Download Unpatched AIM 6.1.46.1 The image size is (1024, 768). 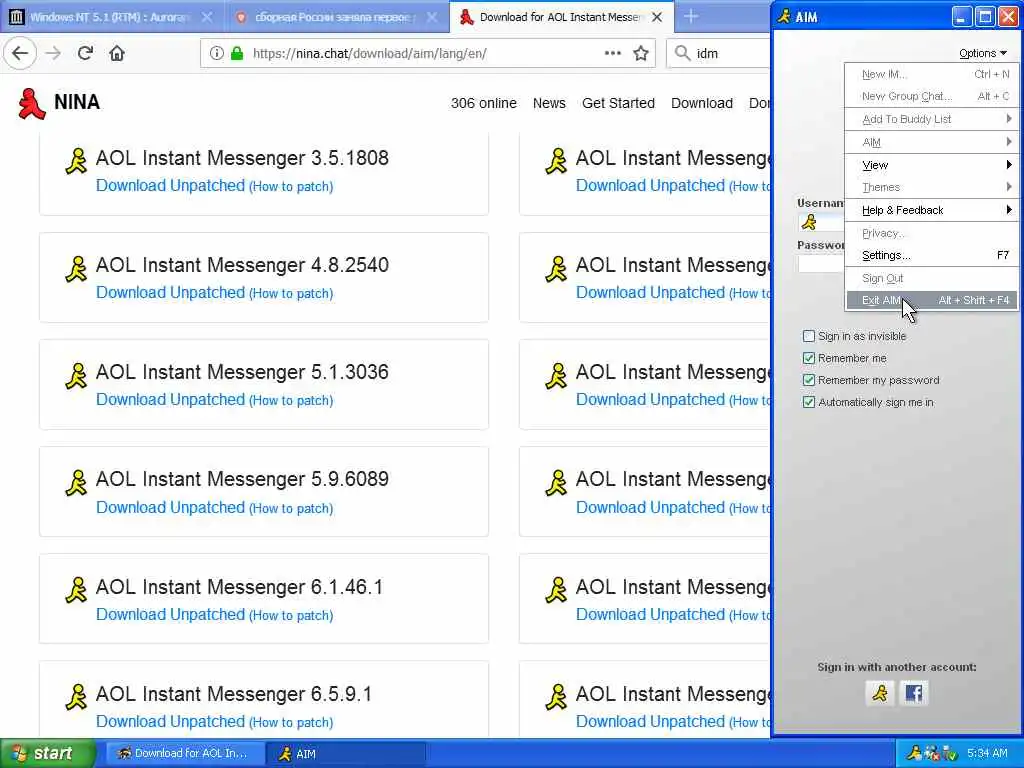(170, 615)
